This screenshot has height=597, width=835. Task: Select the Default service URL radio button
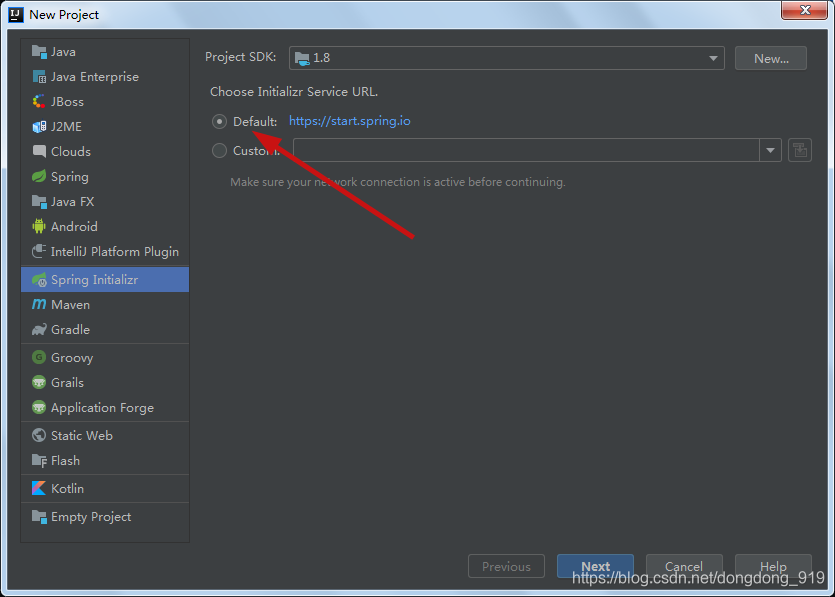219,121
